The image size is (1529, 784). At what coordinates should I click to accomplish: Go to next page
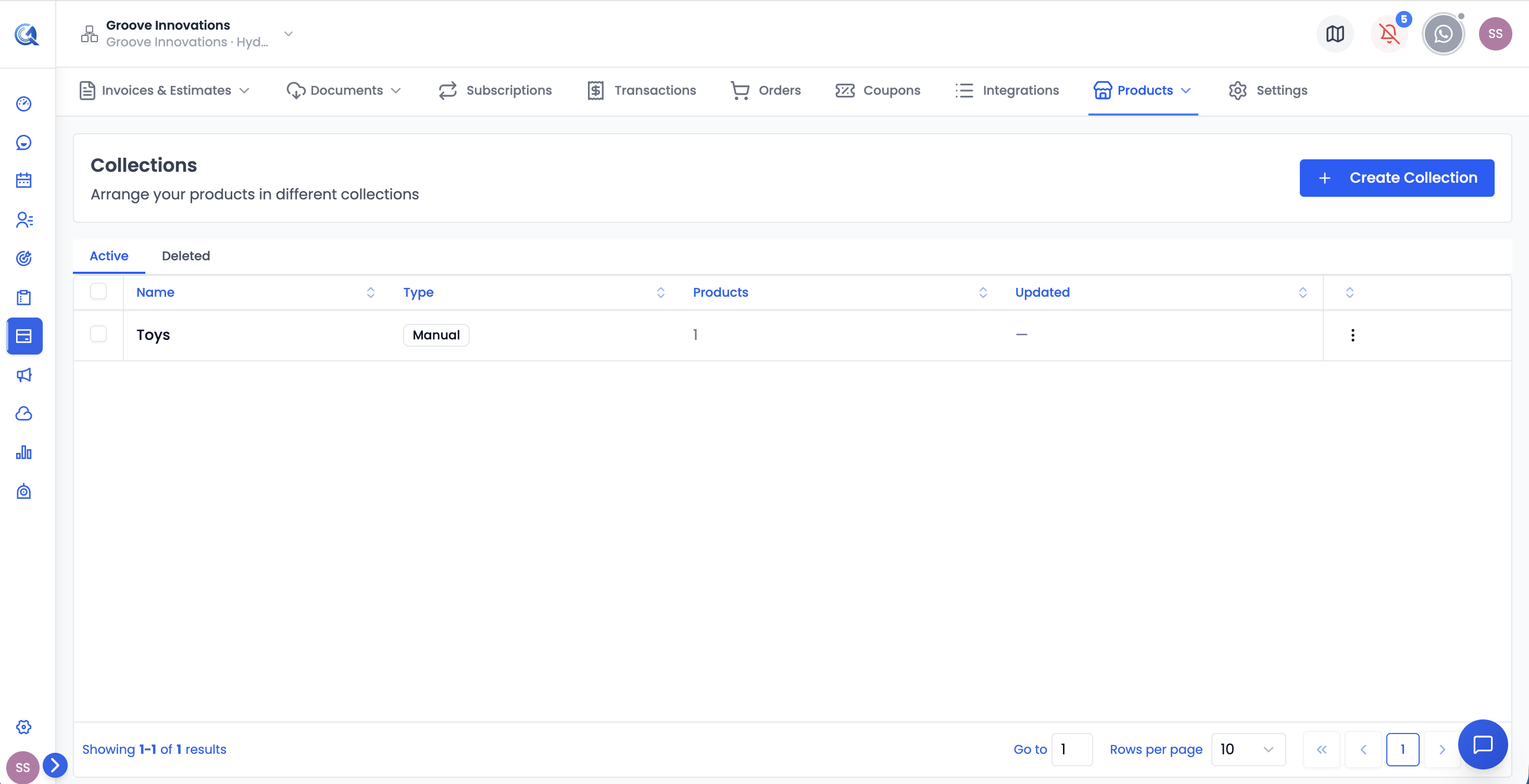point(1442,750)
